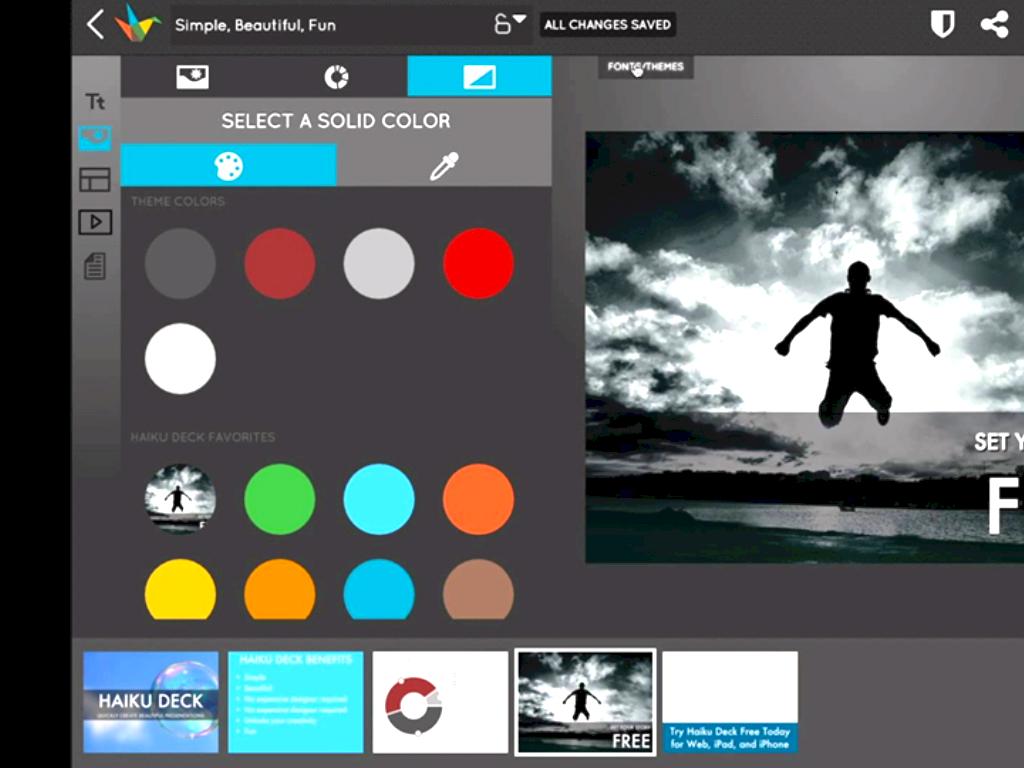Select the color palette tab
This screenshot has width=1024, height=768.
[229, 166]
